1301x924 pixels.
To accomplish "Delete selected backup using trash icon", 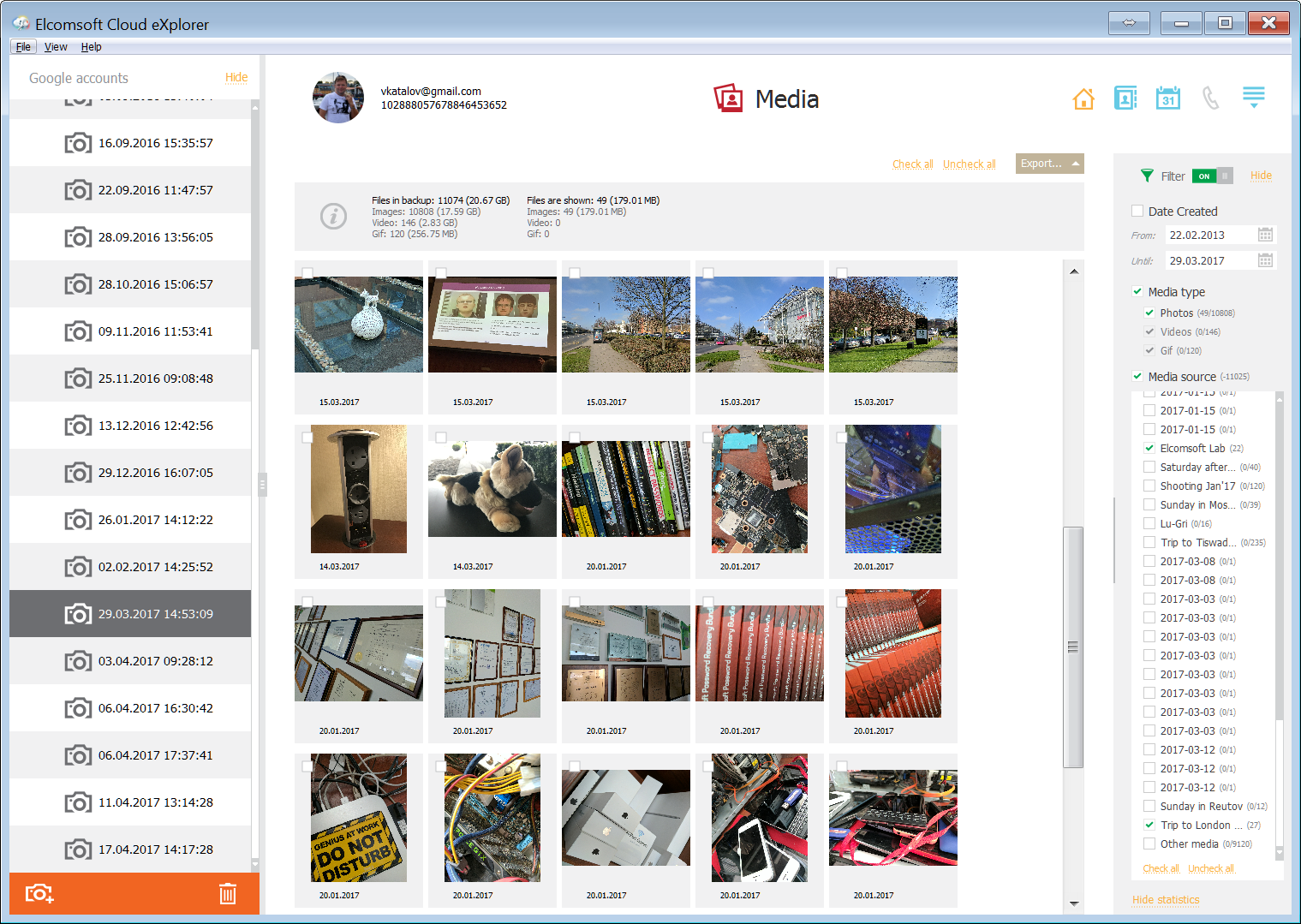I will (x=227, y=893).
